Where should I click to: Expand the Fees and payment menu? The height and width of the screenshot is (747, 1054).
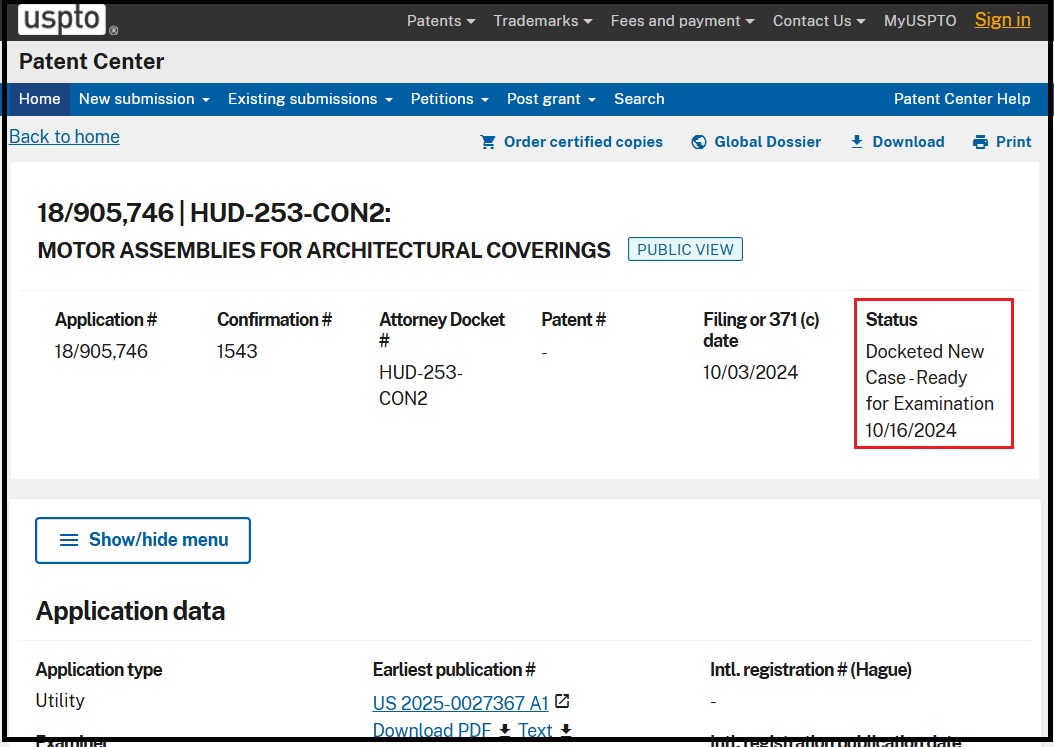coord(682,21)
